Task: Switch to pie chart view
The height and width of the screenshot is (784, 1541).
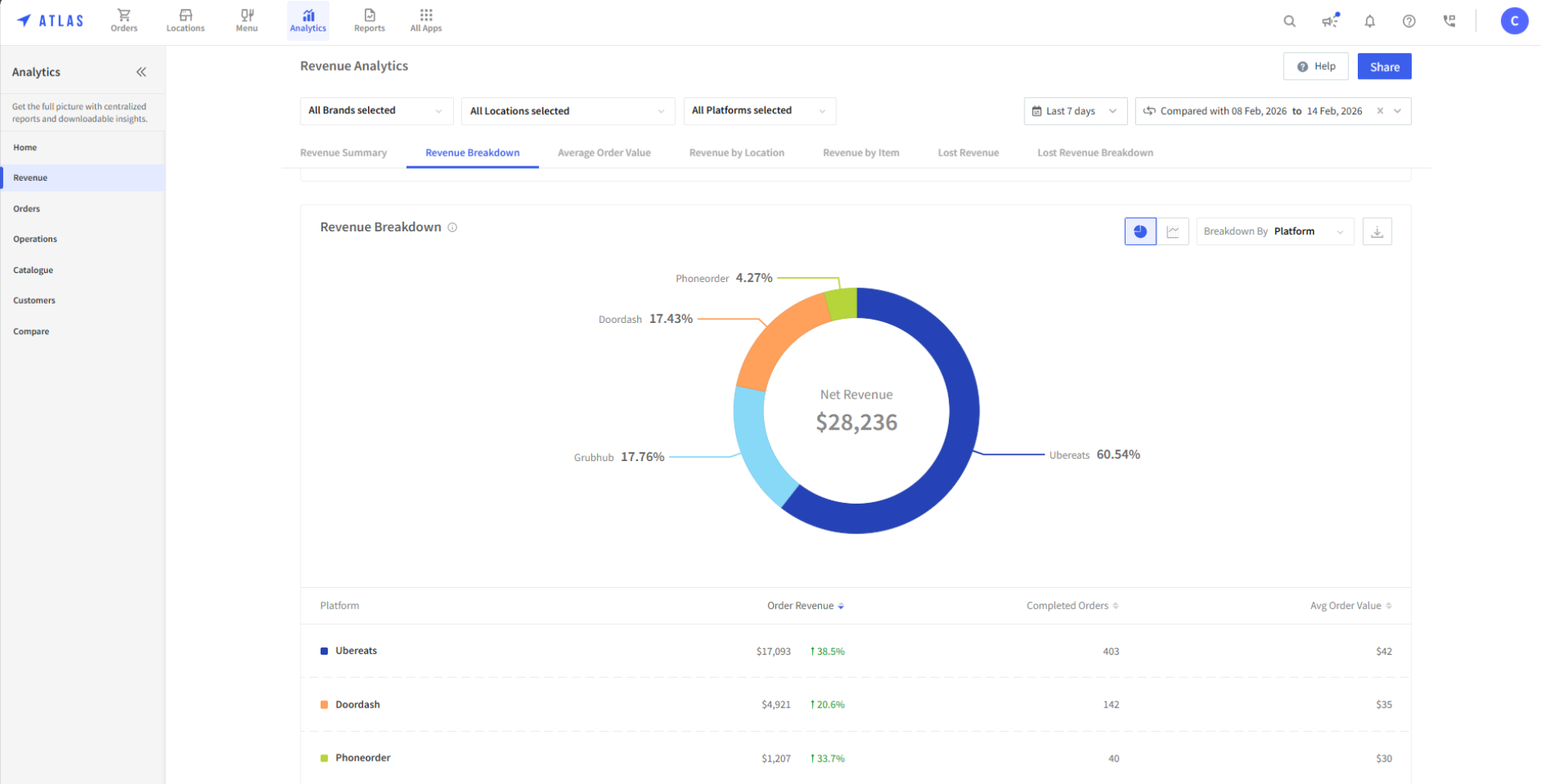Action: pyautogui.click(x=1140, y=231)
